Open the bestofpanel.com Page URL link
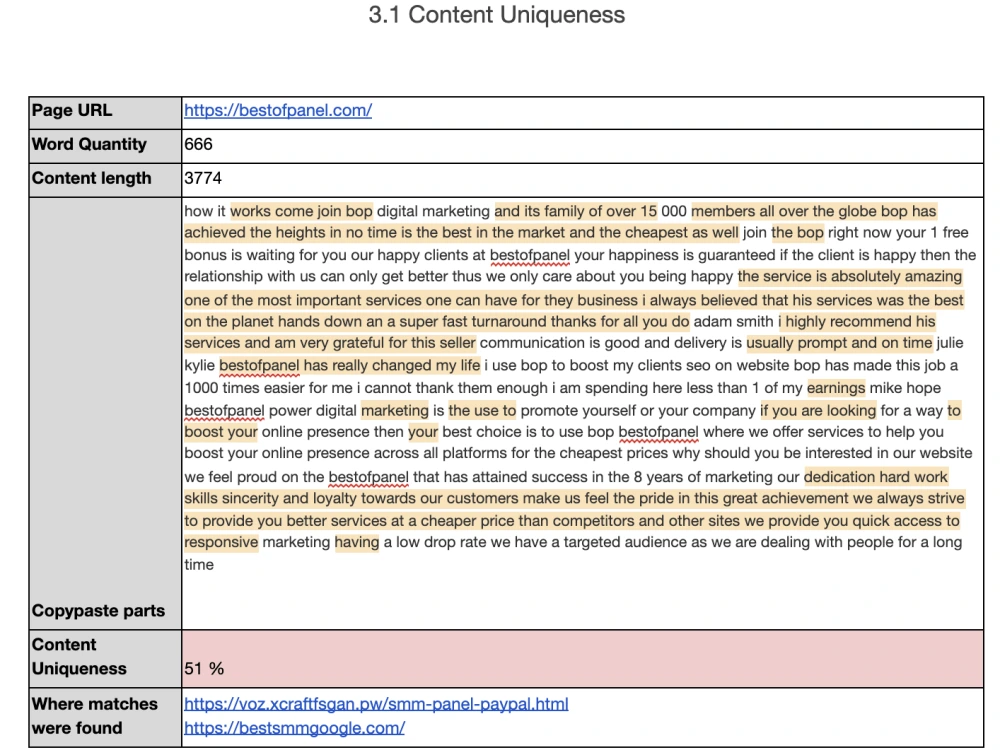The image size is (1000, 750). (278, 110)
